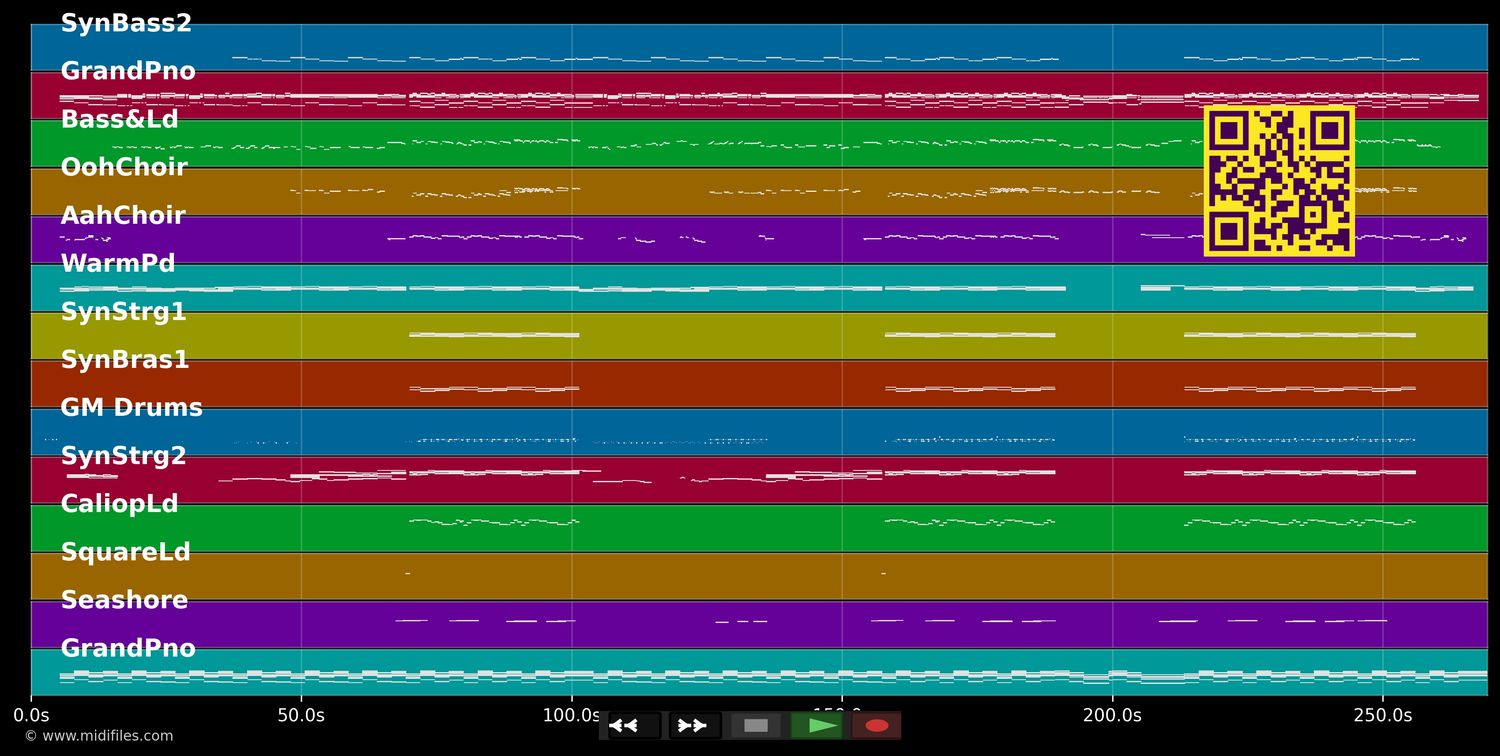Image resolution: width=1500 pixels, height=756 pixels.
Task: Select the Seashore track label
Action: tap(124, 600)
